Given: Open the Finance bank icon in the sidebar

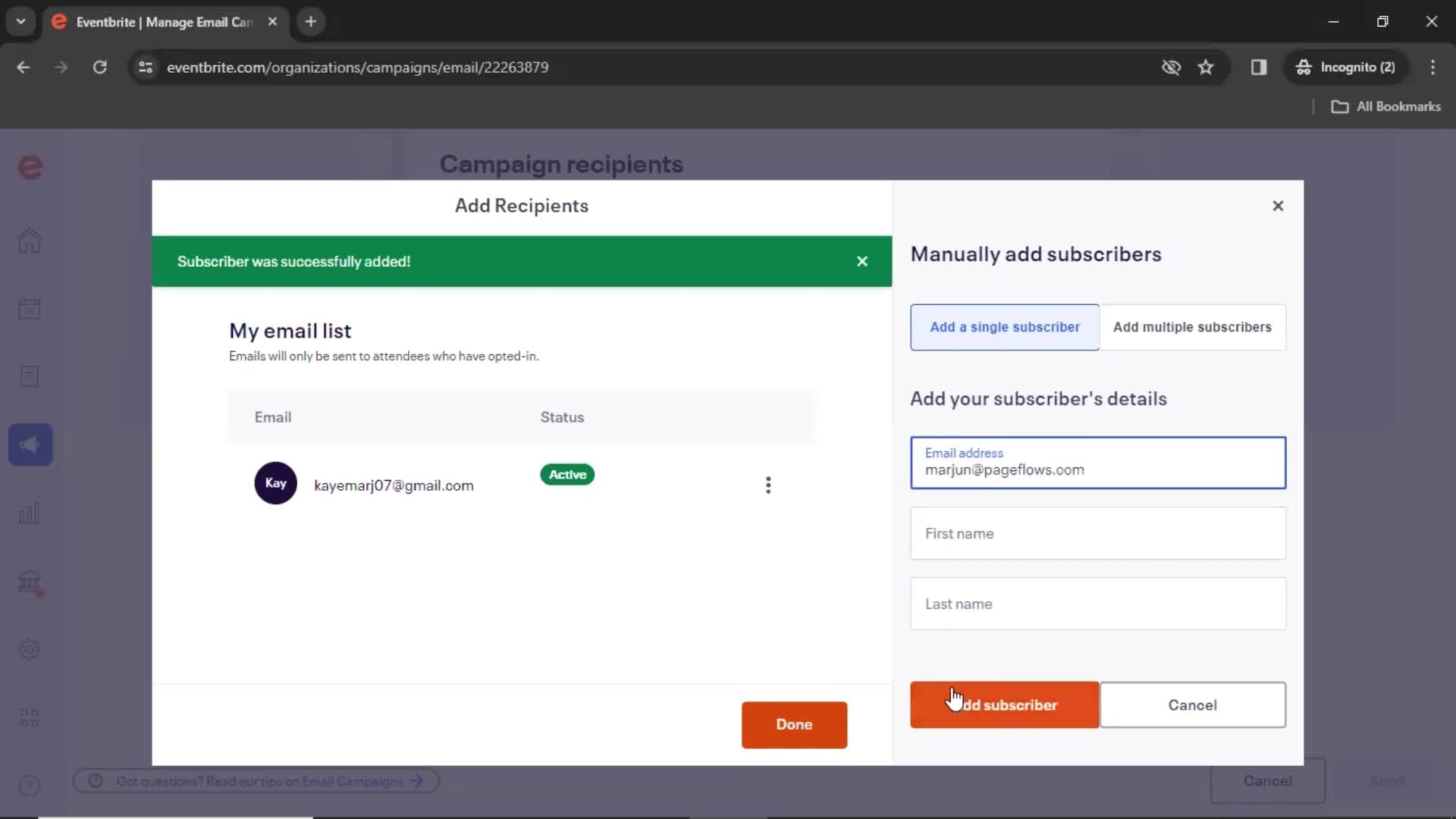Looking at the screenshot, I should coord(30,582).
